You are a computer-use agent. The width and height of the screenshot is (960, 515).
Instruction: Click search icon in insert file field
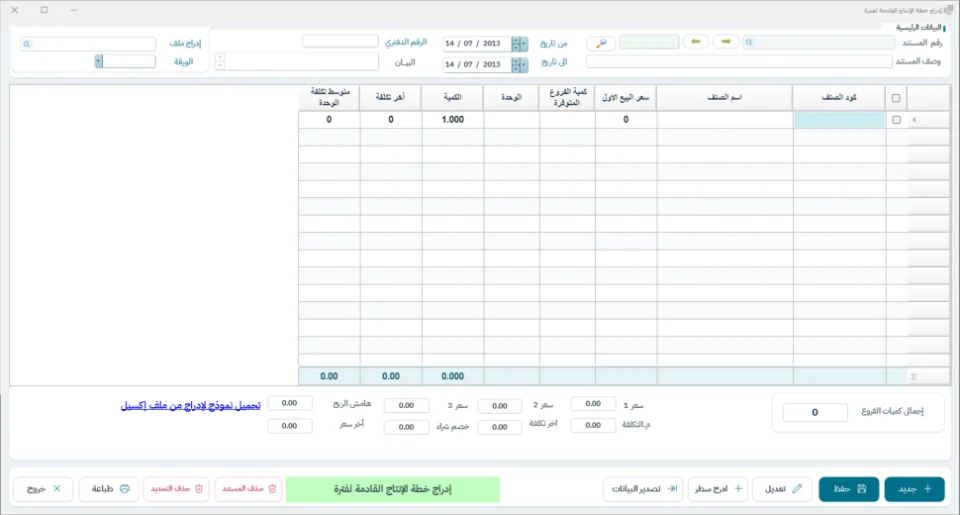pos(26,44)
